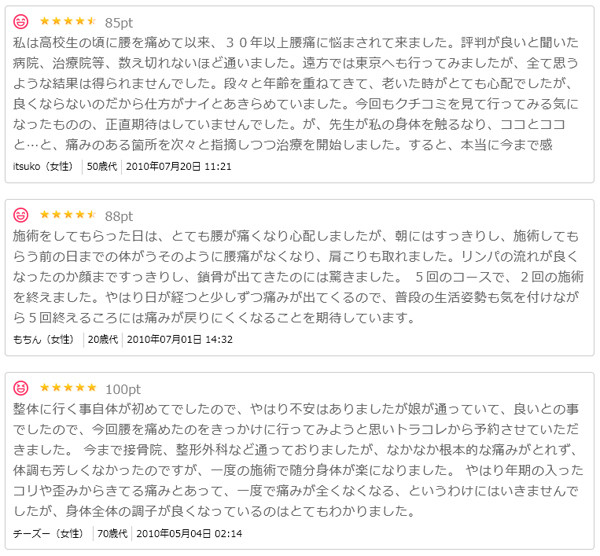Select the 88pt score label
The image size is (600, 556).
click(x=119, y=216)
